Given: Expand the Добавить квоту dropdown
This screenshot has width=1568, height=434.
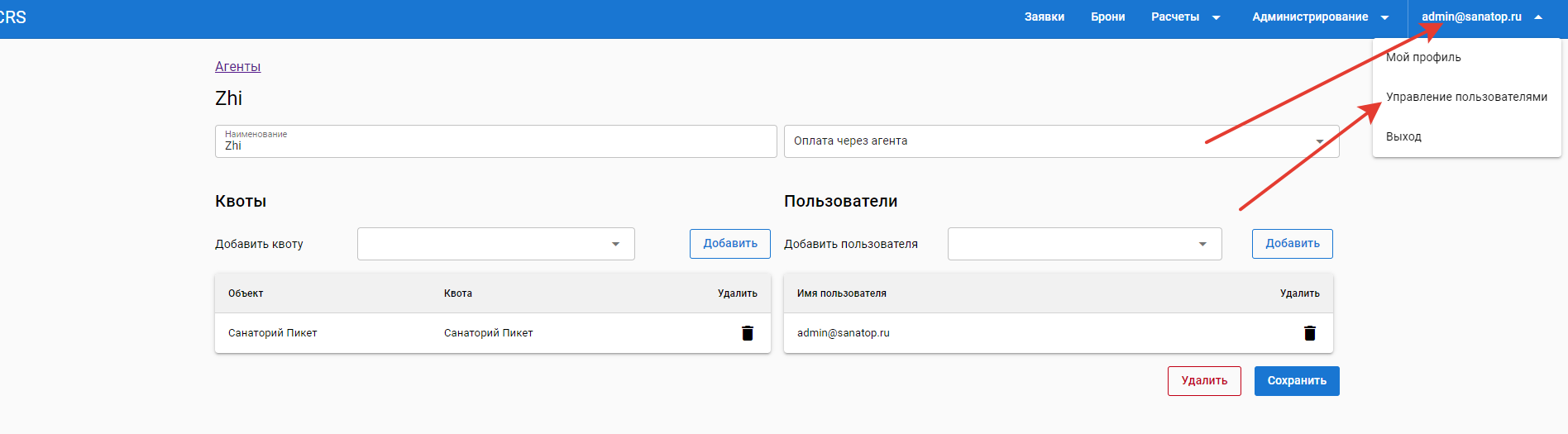Looking at the screenshot, I should [x=615, y=244].
